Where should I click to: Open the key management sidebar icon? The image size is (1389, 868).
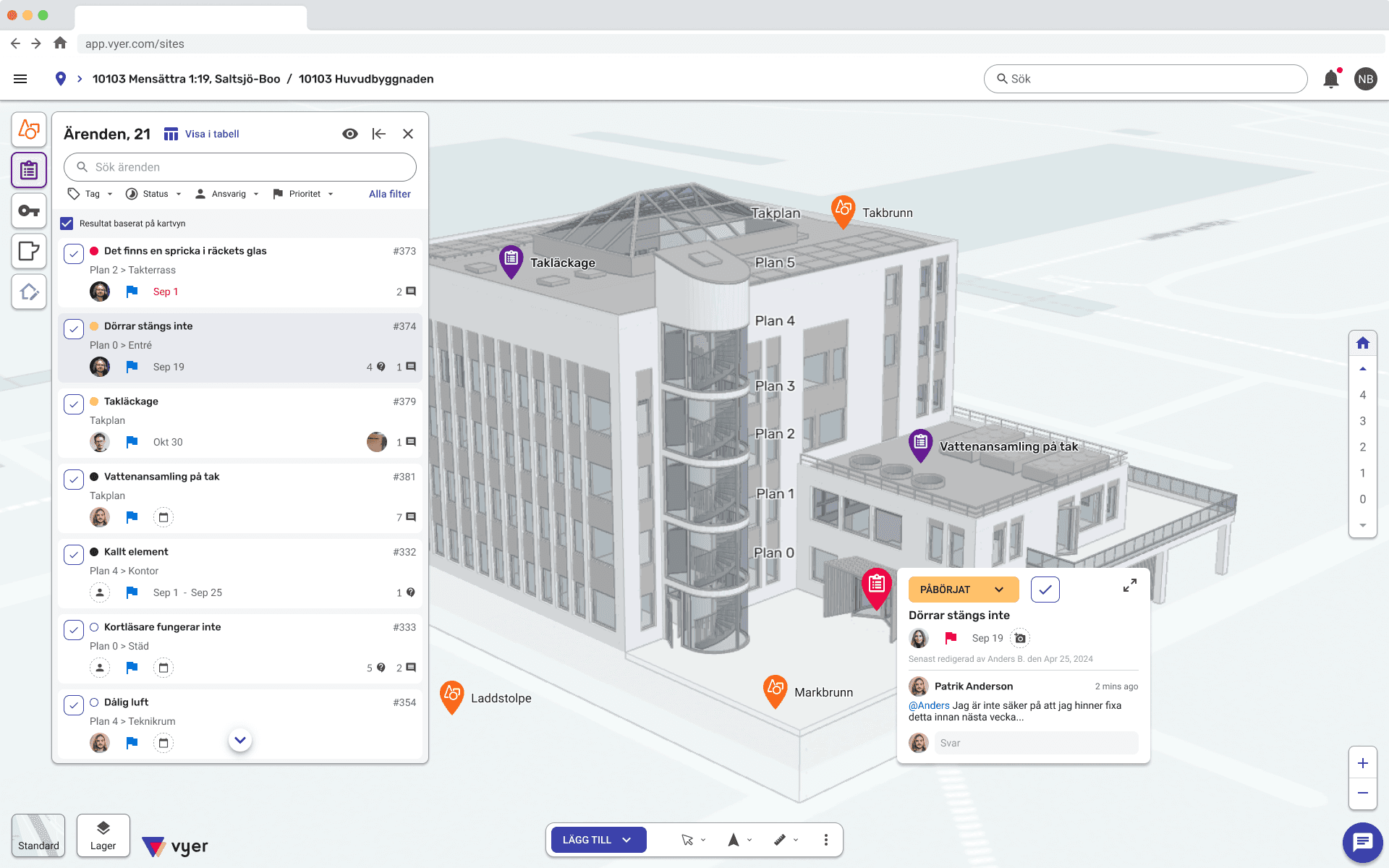click(x=29, y=211)
